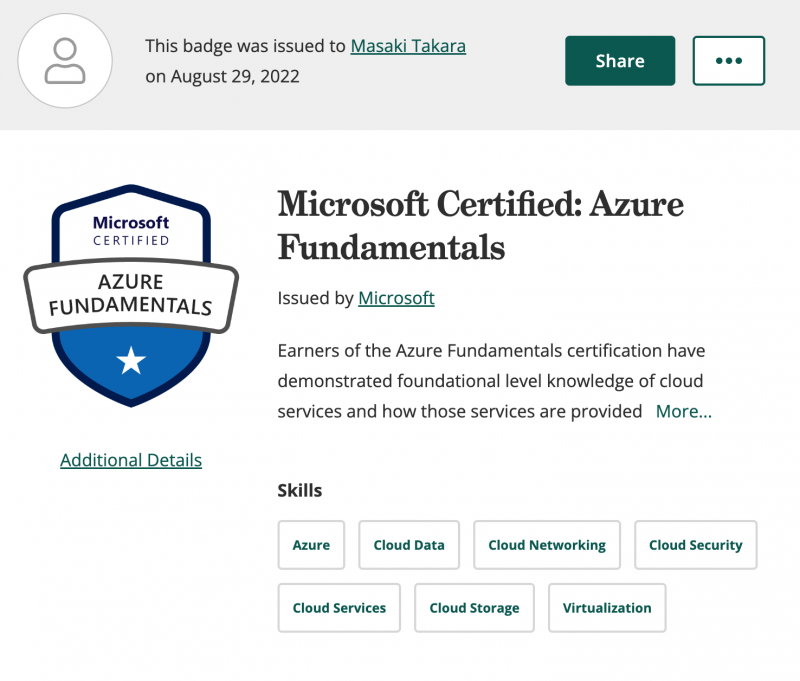Click the white star on the badge
Image resolution: width=800 pixels, height=681 pixels.
(x=131, y=361)
